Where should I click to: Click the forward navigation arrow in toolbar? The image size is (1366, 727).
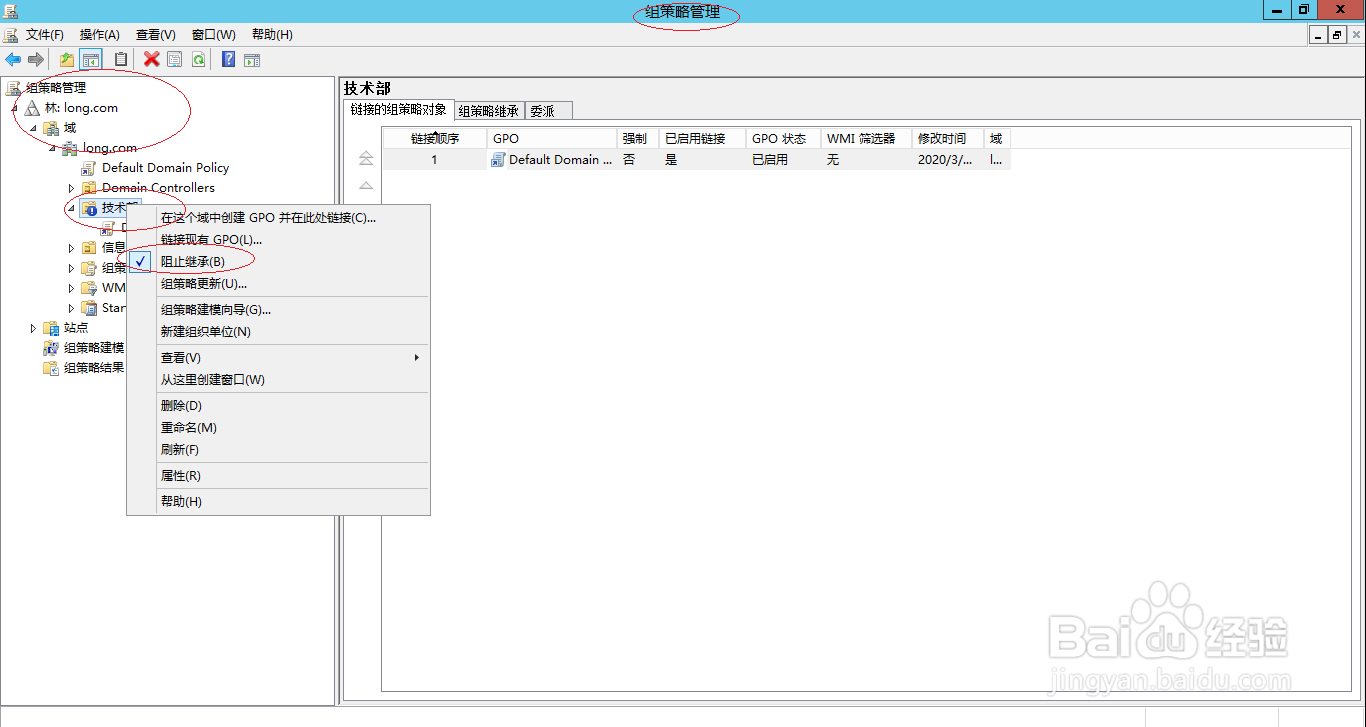pos(38,59)
